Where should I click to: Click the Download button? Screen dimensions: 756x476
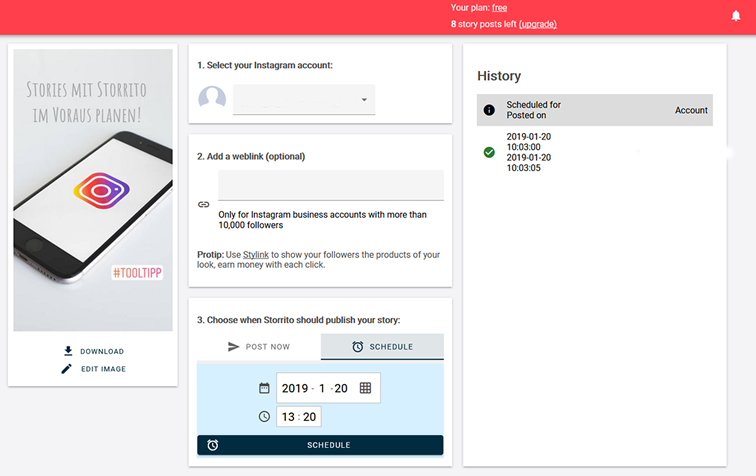[94, 351]
